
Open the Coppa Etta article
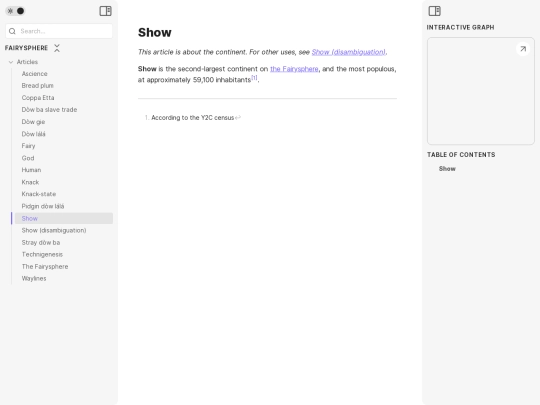[x=38, y=98]
